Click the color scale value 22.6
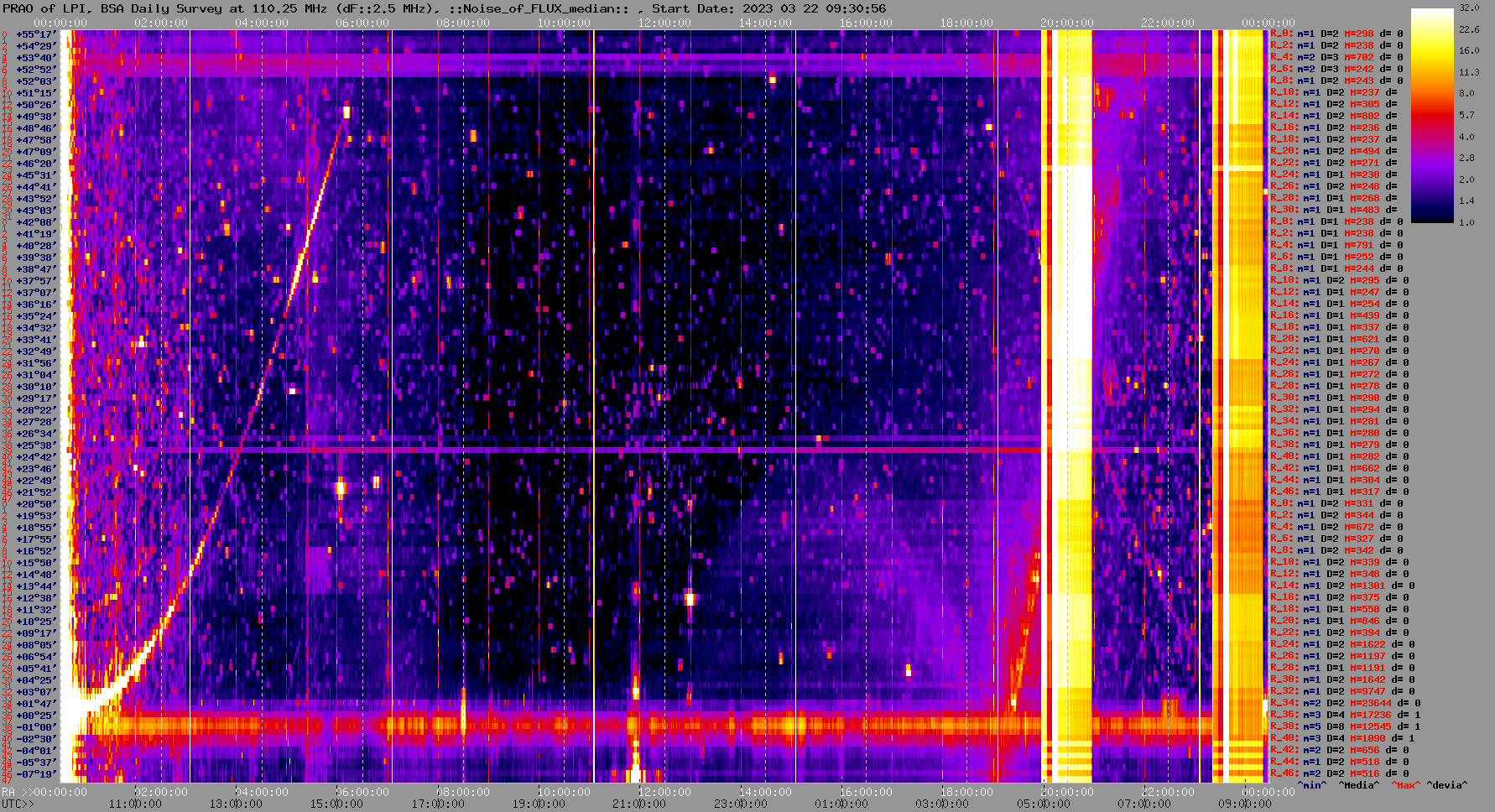Screen dimensions: 1495x812 pos(1469,29)
